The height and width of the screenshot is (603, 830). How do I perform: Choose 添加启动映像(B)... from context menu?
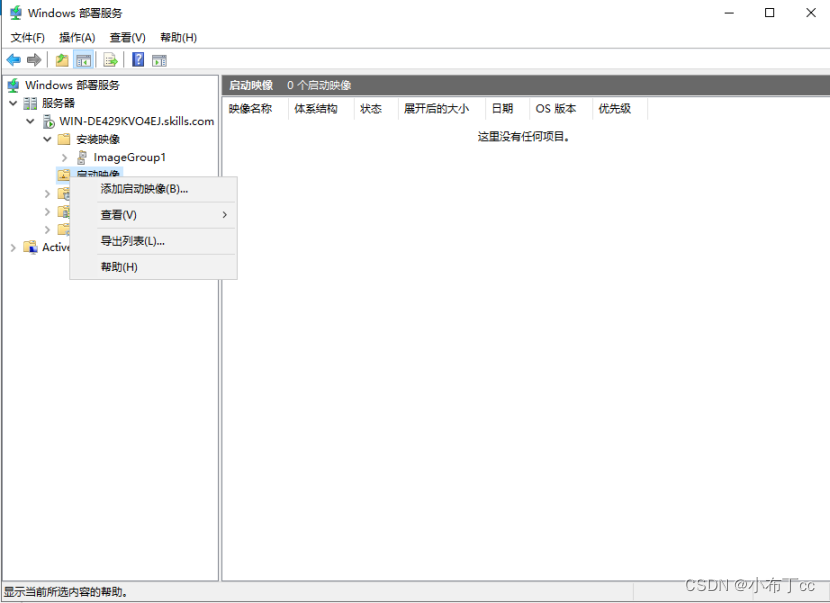154,189
